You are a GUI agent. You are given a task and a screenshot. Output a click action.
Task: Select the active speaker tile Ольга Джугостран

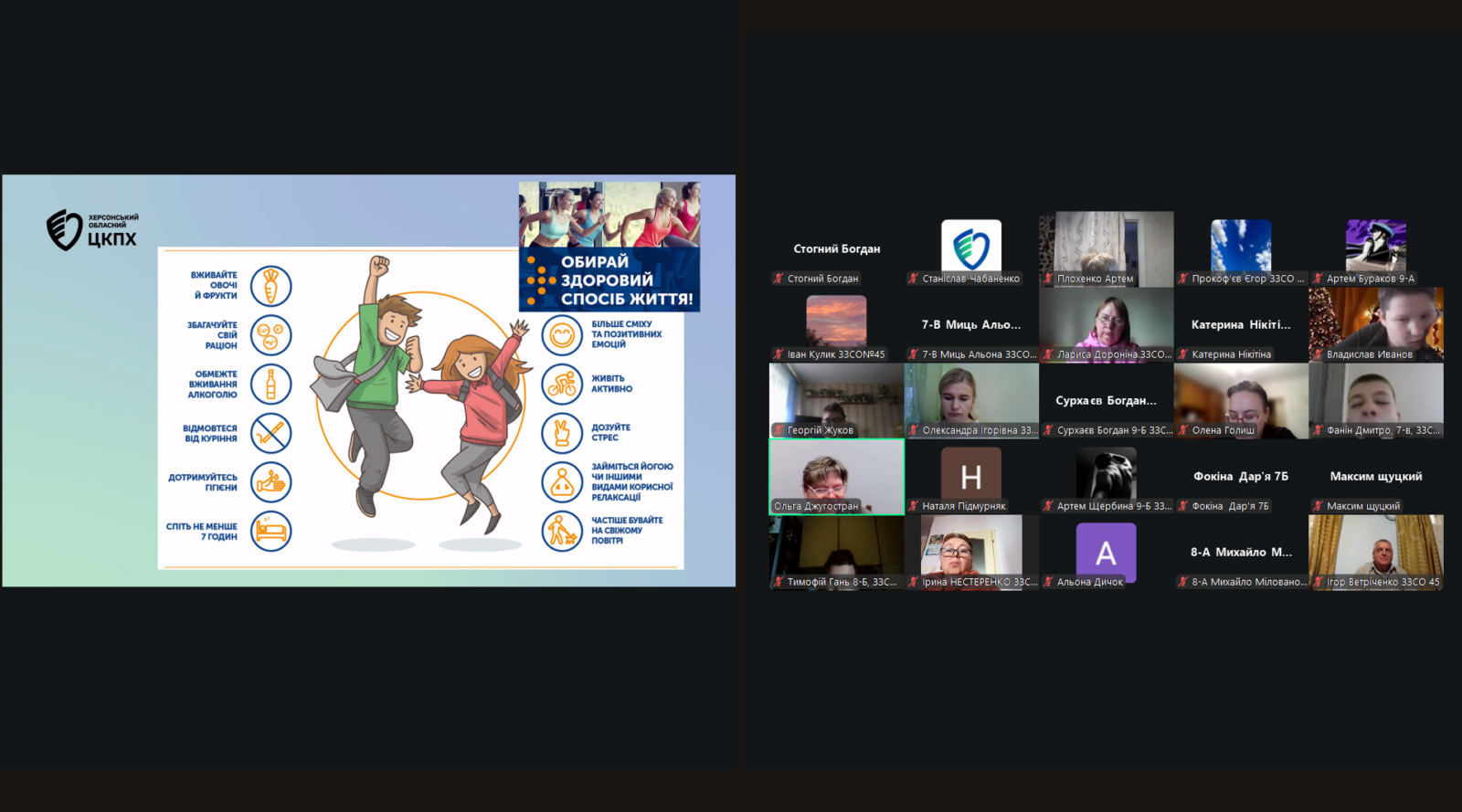click(836, 476)
